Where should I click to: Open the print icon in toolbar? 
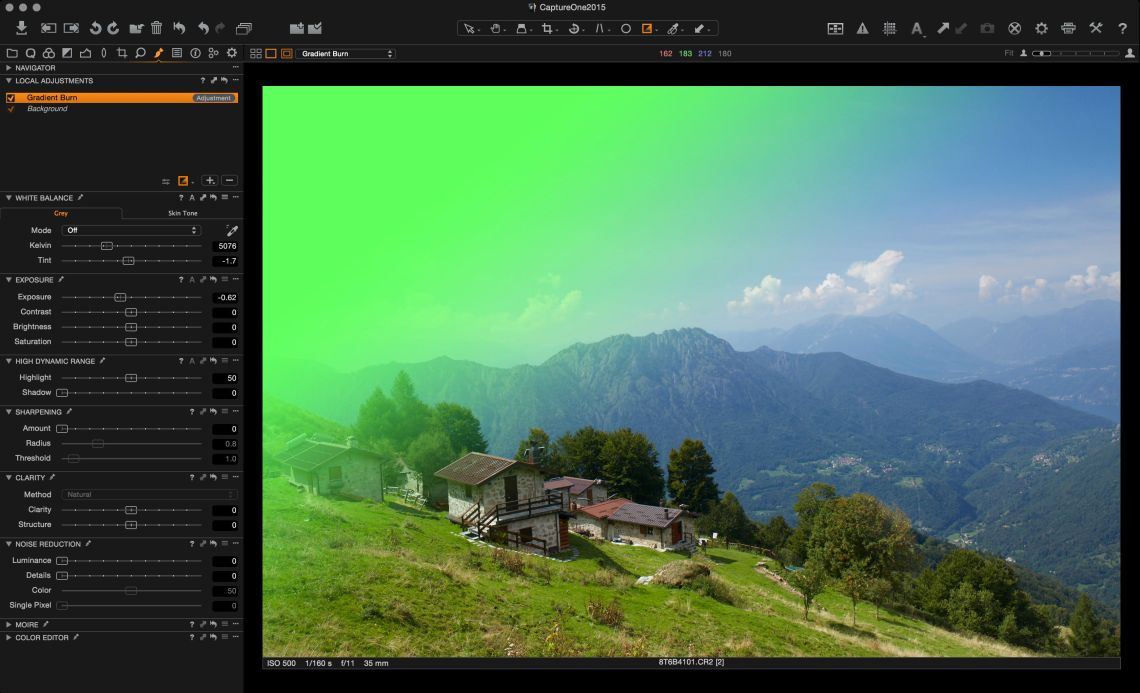point(1068,29)
